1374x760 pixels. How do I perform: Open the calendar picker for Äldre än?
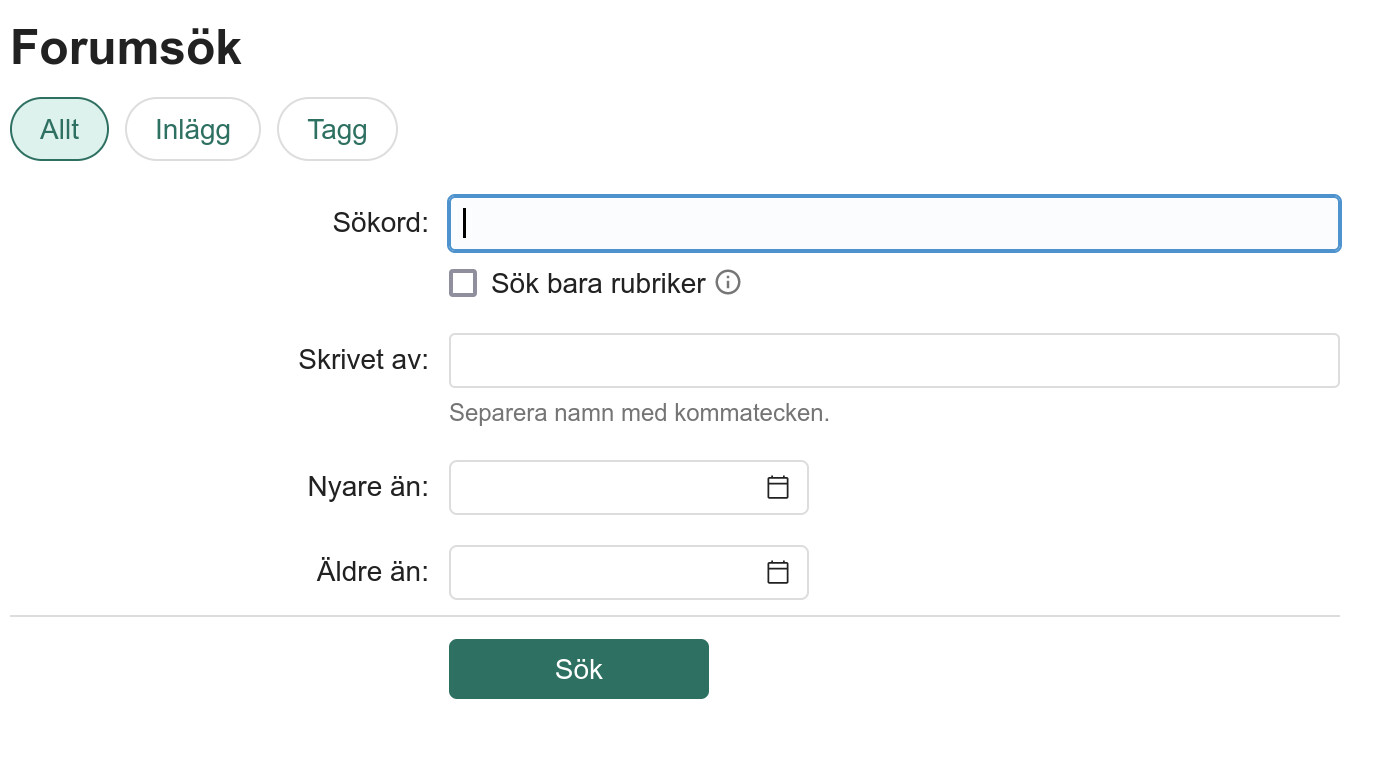778,572
